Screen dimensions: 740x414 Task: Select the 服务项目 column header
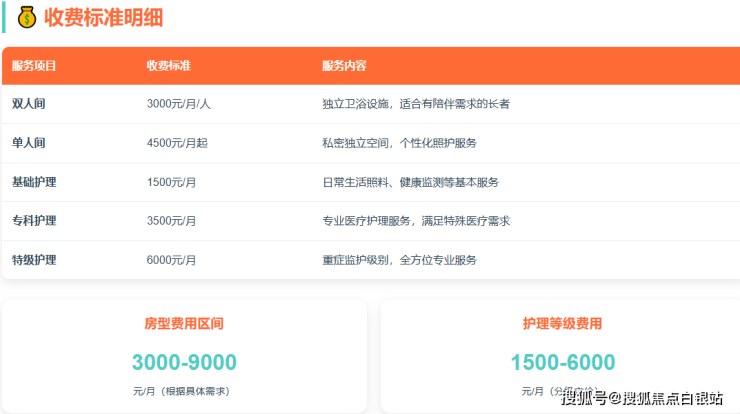tap(34, 66)
